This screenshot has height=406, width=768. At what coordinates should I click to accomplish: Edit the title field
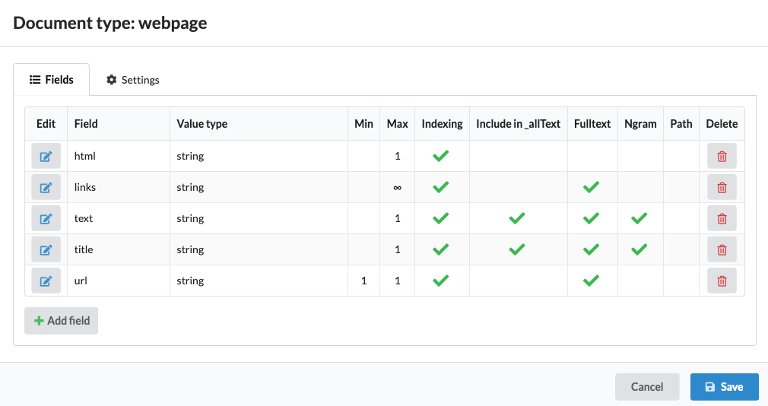[46, 250]
